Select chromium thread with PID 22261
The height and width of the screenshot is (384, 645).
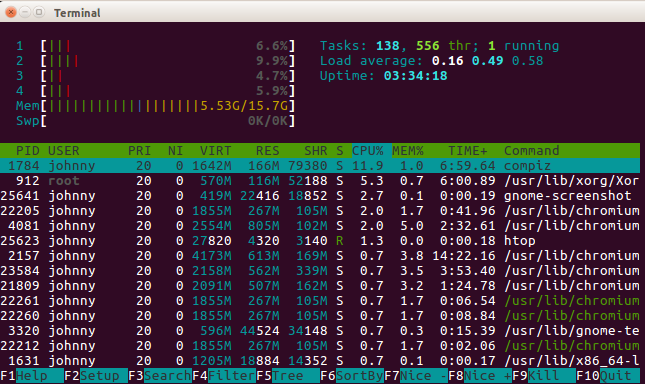click(320, 301)
